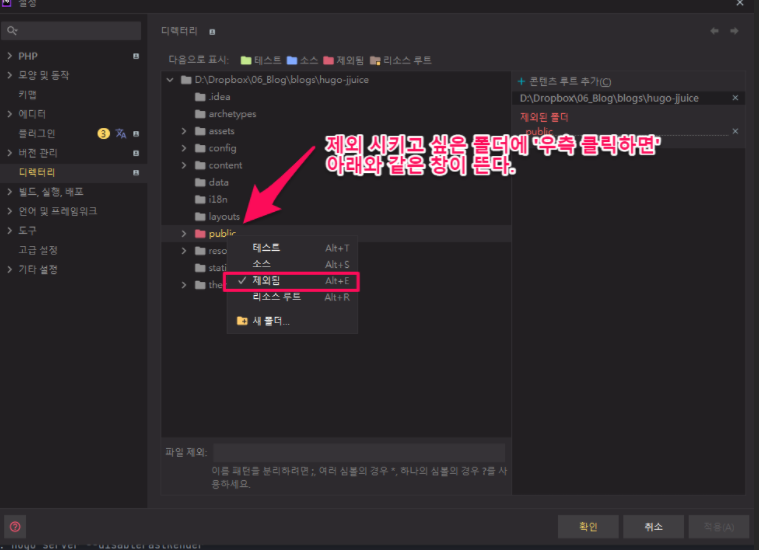The height and width of the screenshot is (550, 759).
Task: Click the plus icon for 콘텐츠 루트 추가
Action: point(521,81)
